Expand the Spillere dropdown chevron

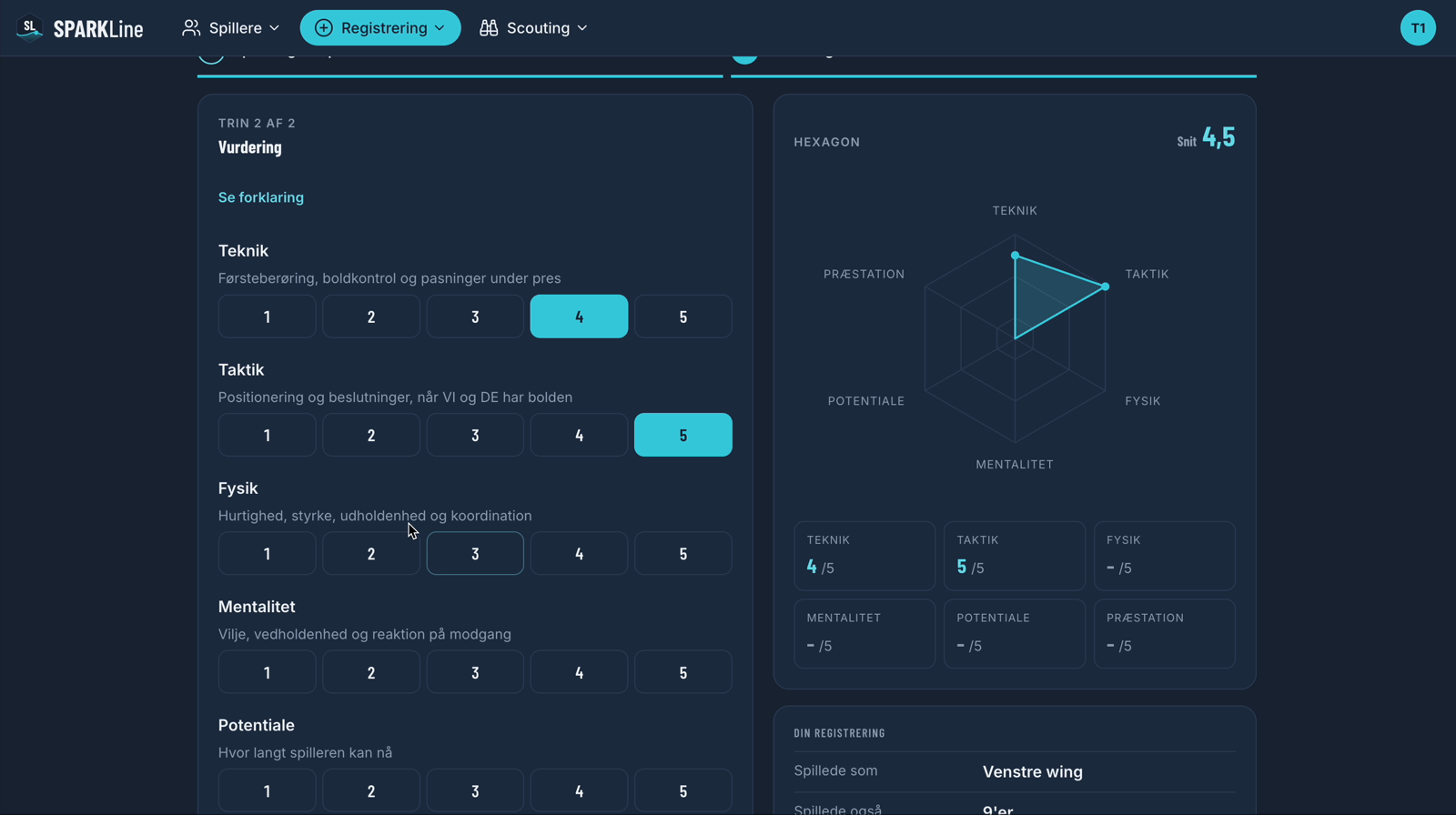pos(275,28)
